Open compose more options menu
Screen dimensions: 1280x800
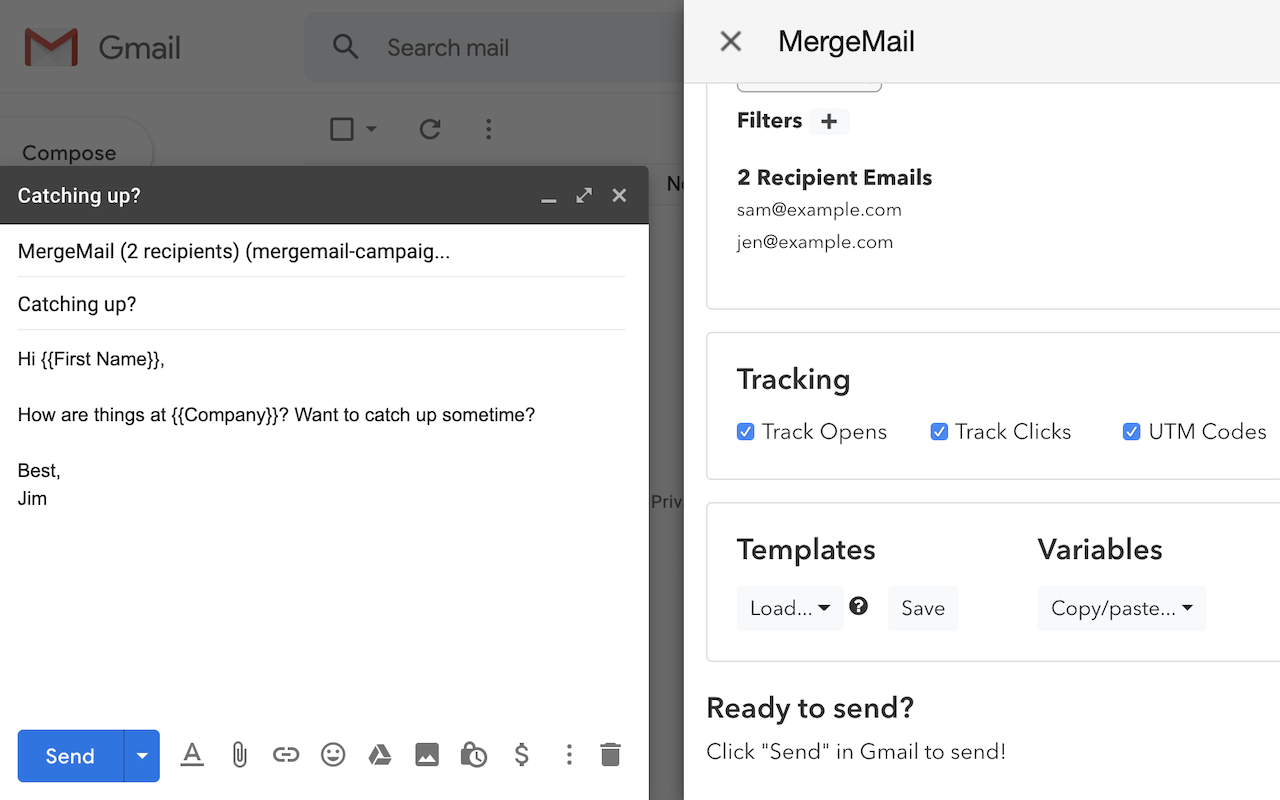(x=569, y=755)
